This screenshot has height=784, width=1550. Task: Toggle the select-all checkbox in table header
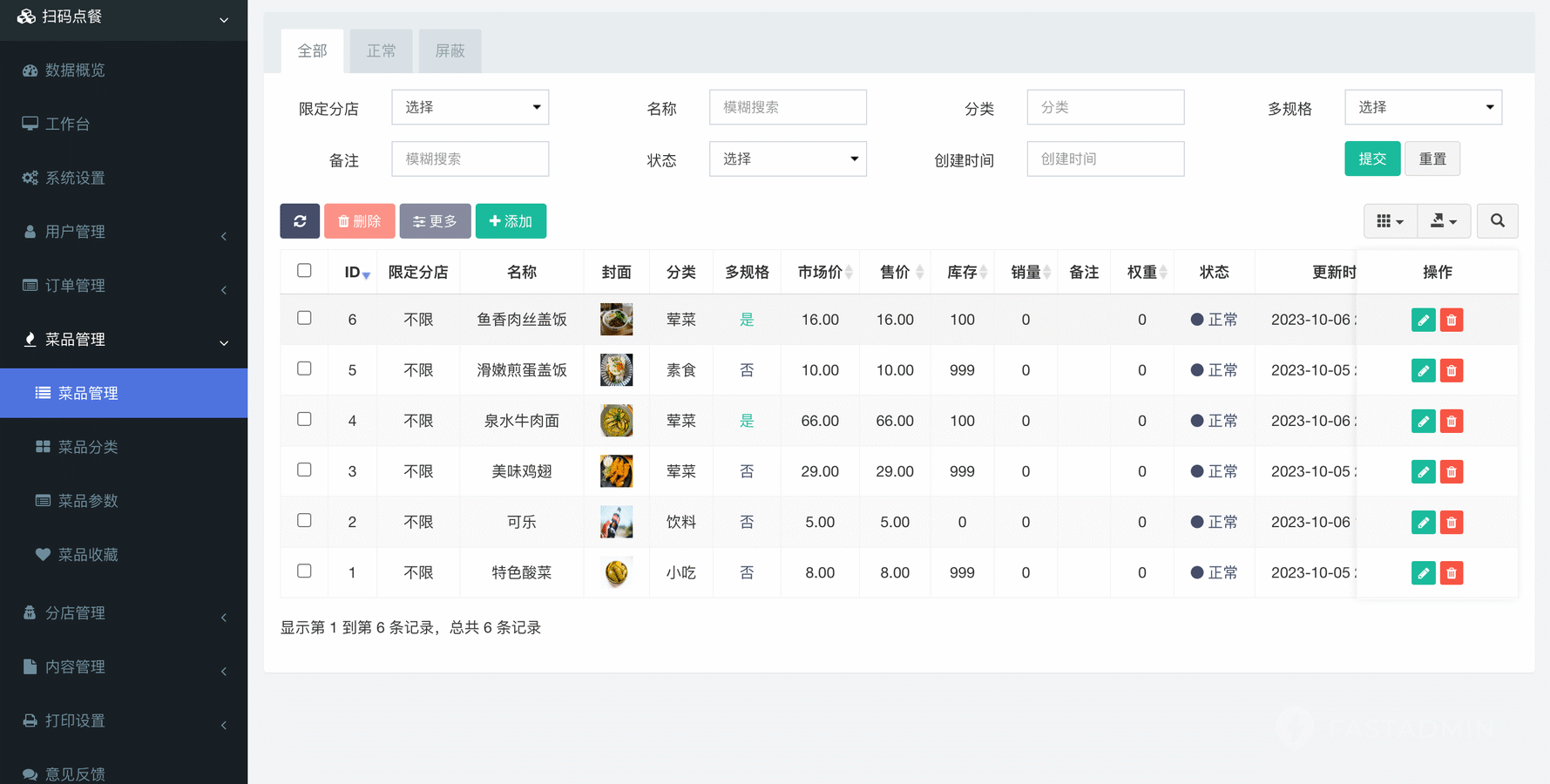coord(304,271)
